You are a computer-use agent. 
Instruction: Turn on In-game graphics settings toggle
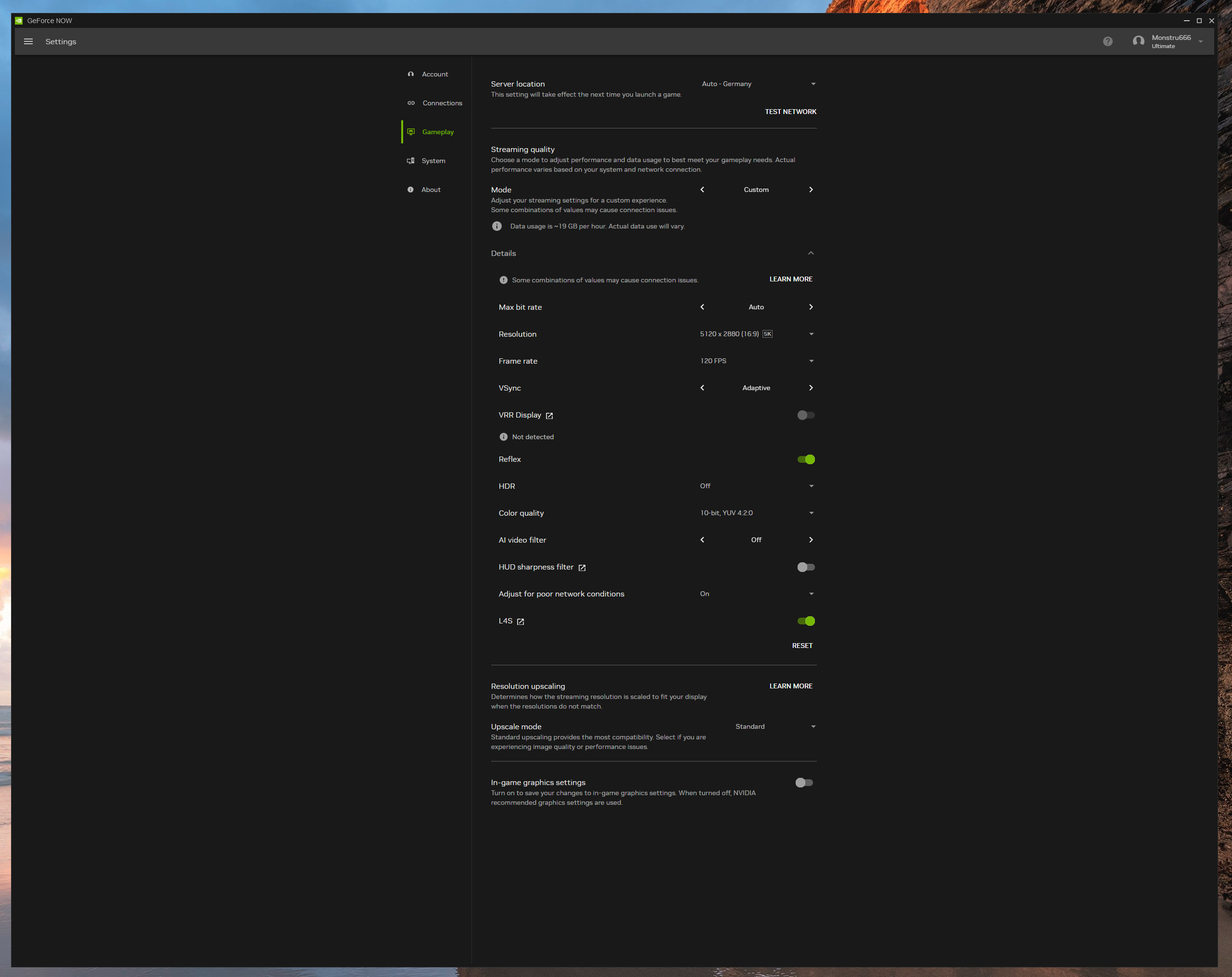[803, 783]
